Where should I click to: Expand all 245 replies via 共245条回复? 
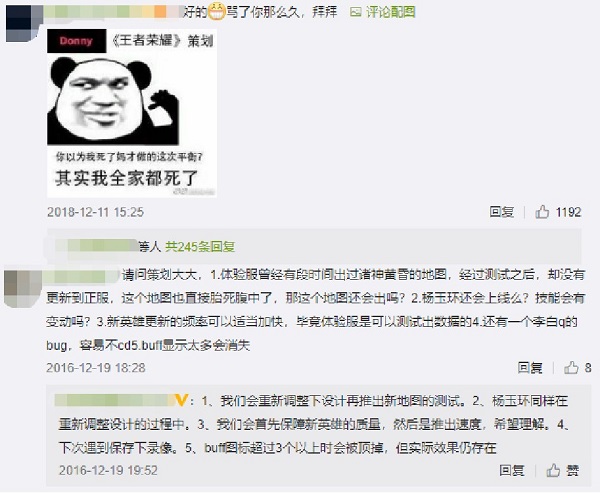(x=200, y=247)
